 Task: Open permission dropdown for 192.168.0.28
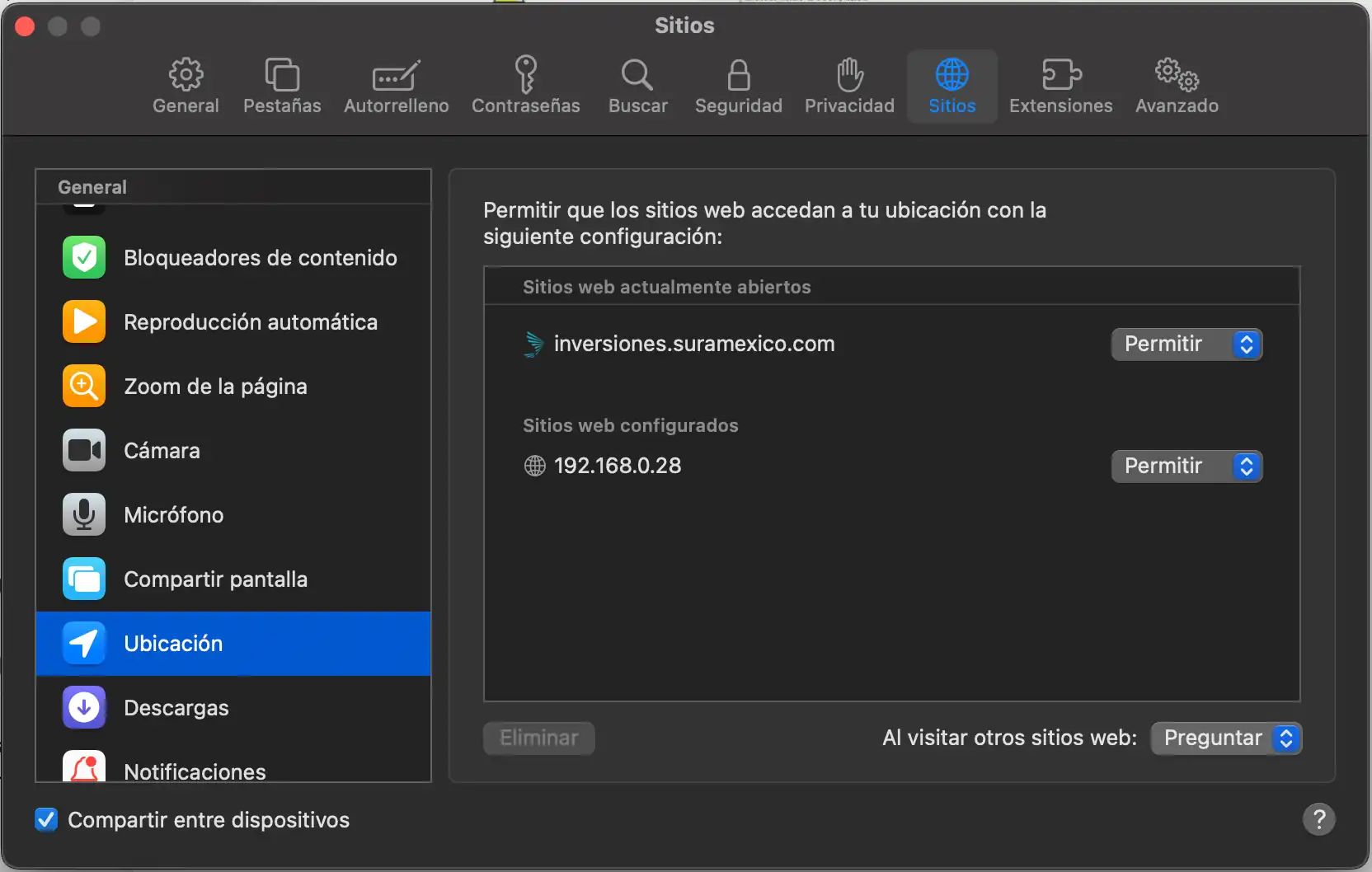point(1186,466)
